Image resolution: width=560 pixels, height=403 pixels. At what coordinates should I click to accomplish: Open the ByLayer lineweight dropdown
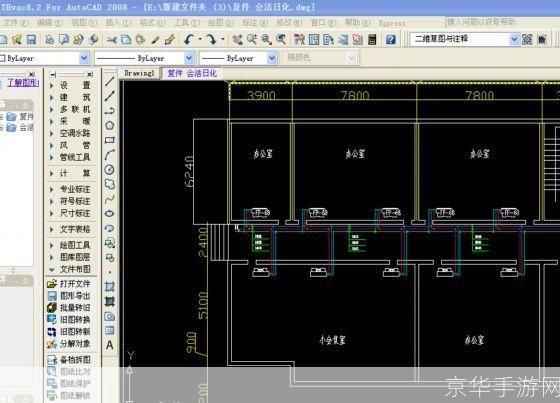tap(238, 58)
